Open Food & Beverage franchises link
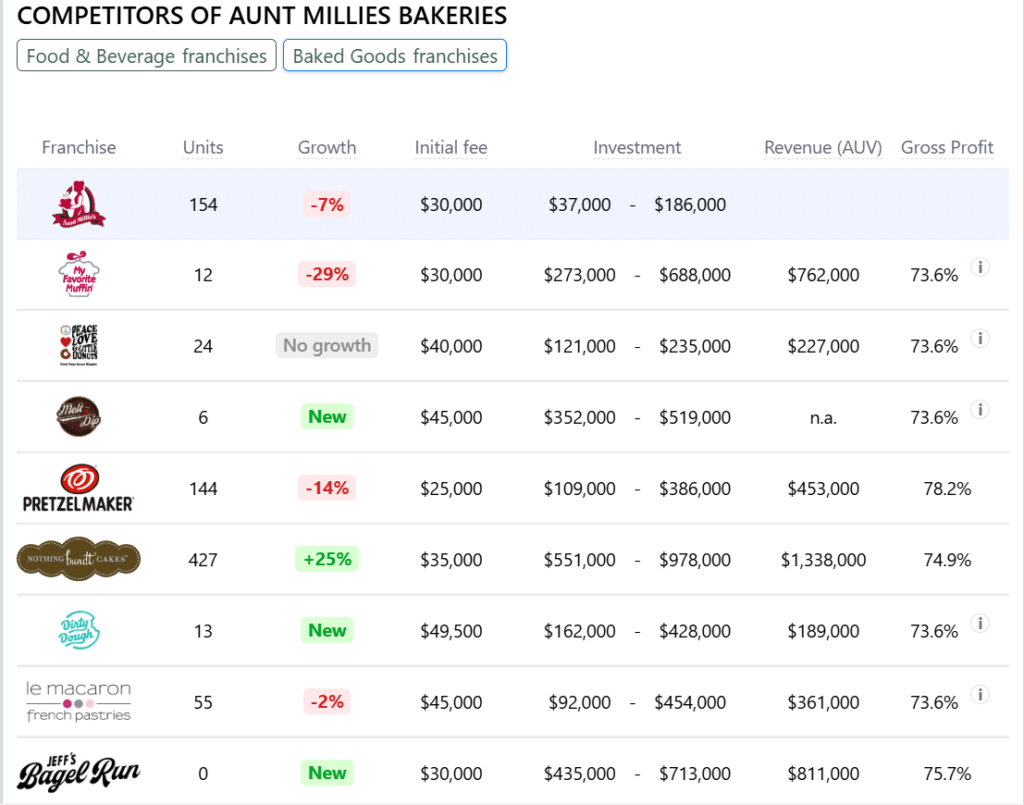 click(x=146, y=55)
